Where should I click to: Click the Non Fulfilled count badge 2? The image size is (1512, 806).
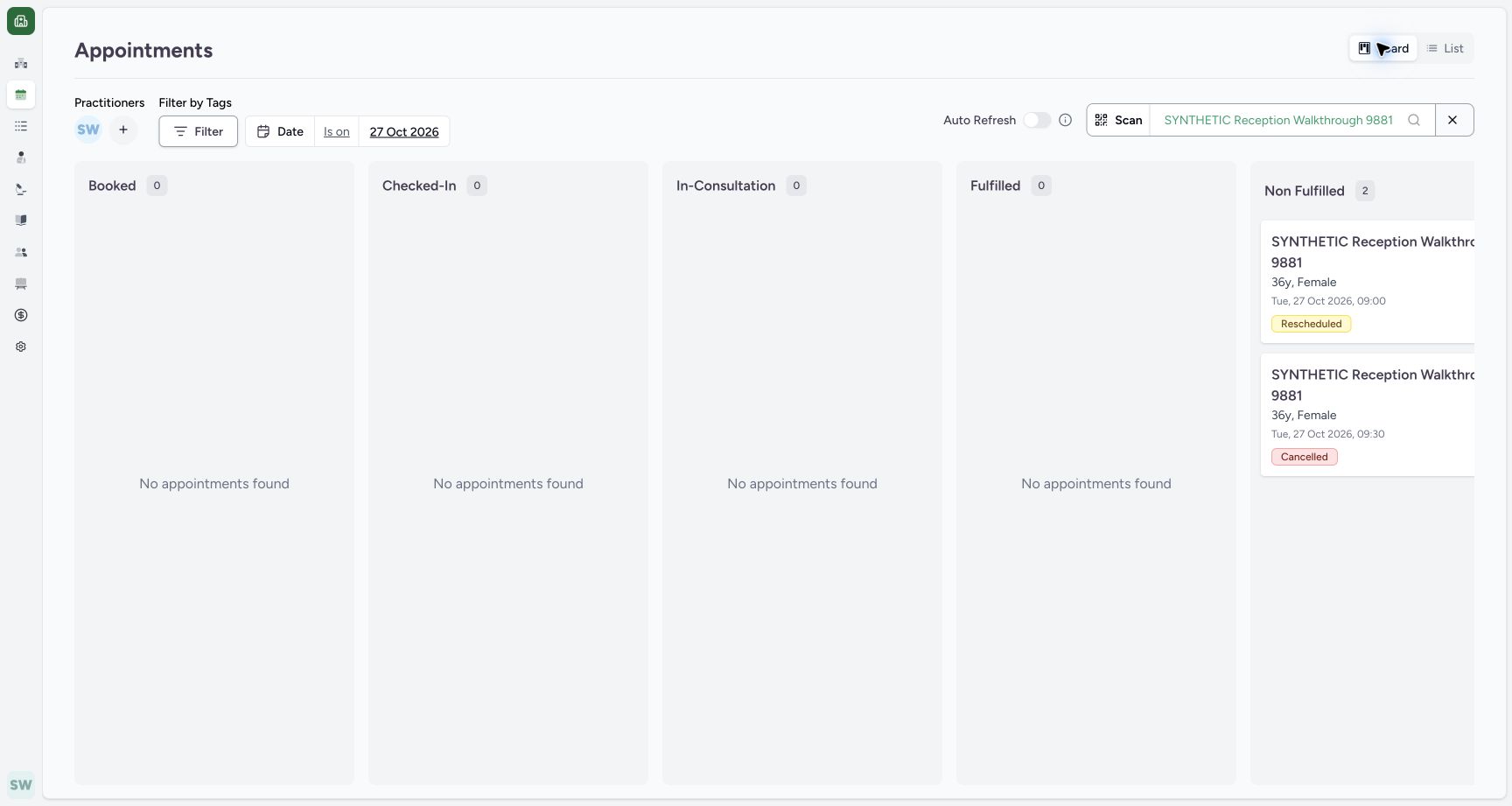1365,191
